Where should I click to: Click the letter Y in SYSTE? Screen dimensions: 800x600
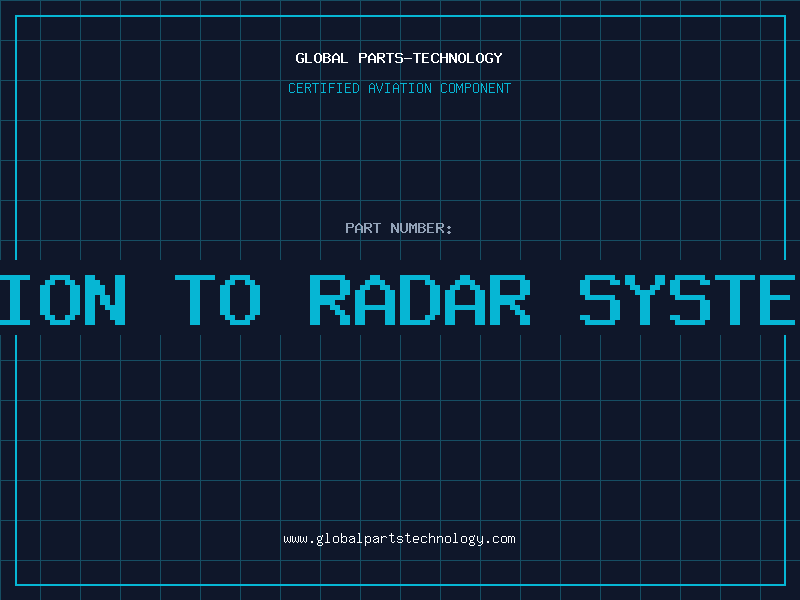click(x=645, y=300)
